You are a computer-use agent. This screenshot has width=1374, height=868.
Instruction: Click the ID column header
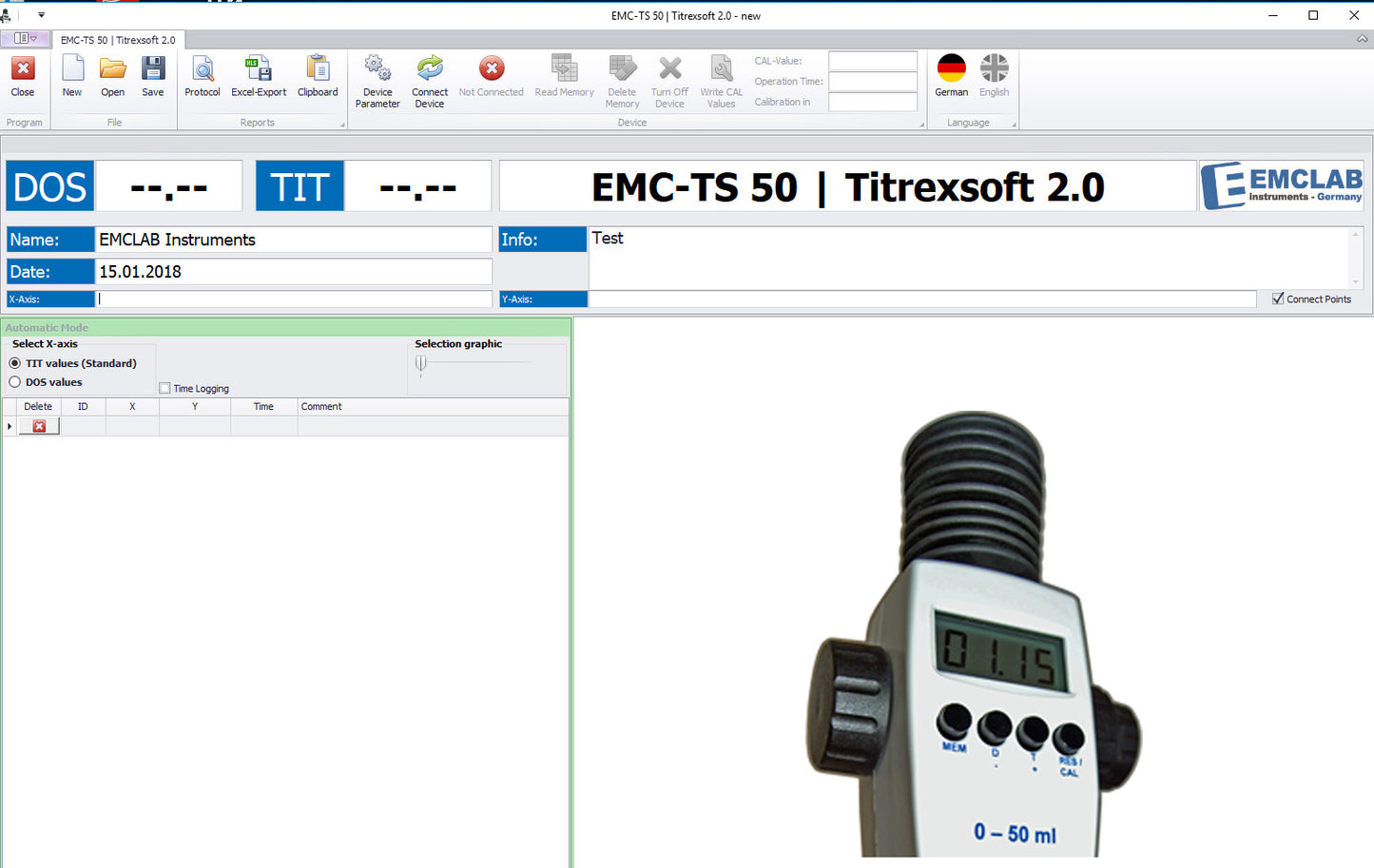click(83, 406)
